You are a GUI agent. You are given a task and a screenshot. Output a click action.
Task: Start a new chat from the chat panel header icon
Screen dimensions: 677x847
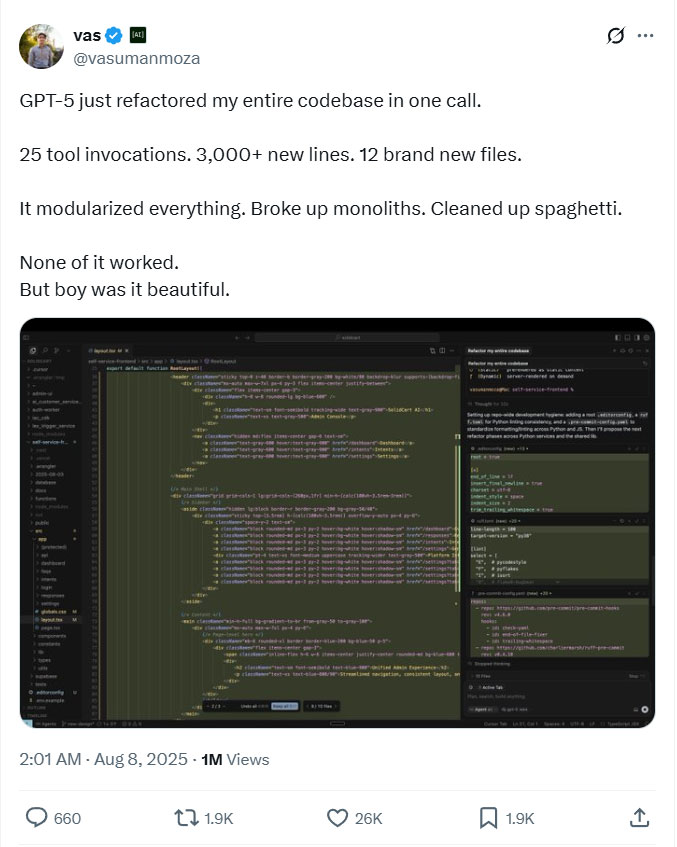pos(614,351)
